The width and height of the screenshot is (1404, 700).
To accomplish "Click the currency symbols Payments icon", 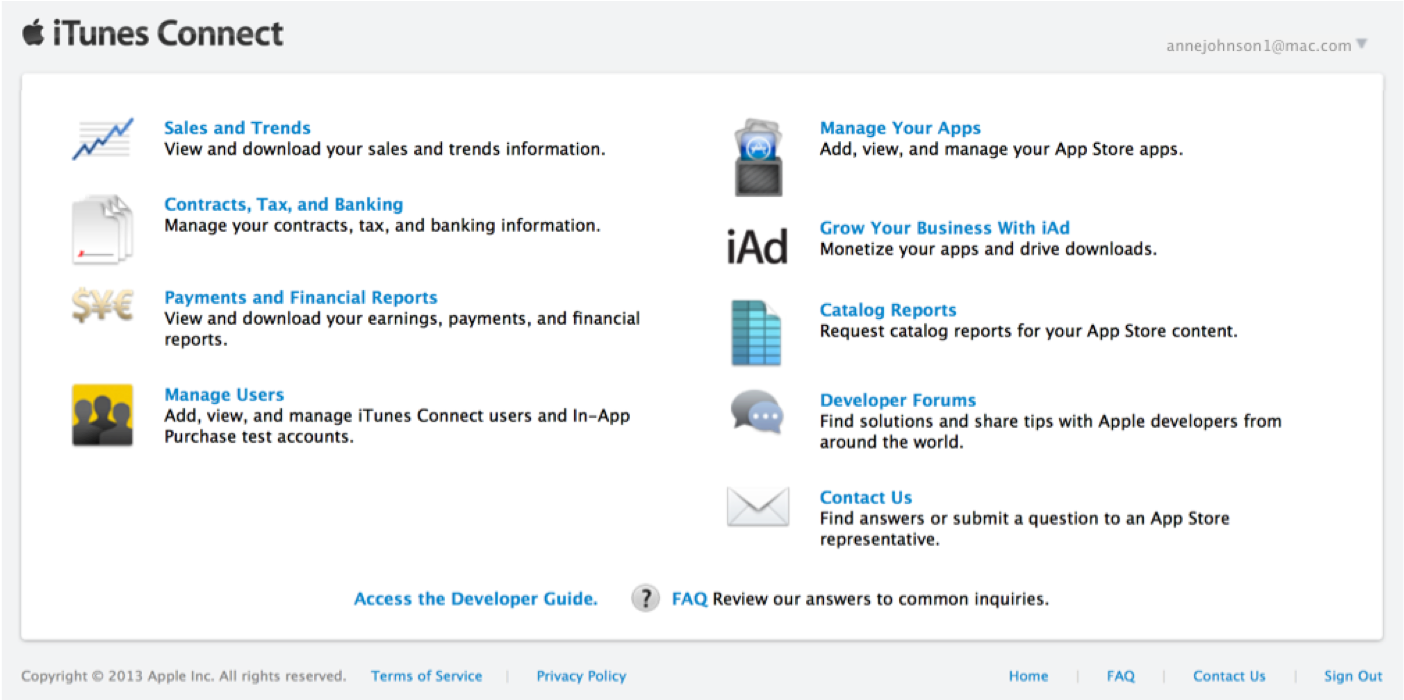I will [102, 305].
